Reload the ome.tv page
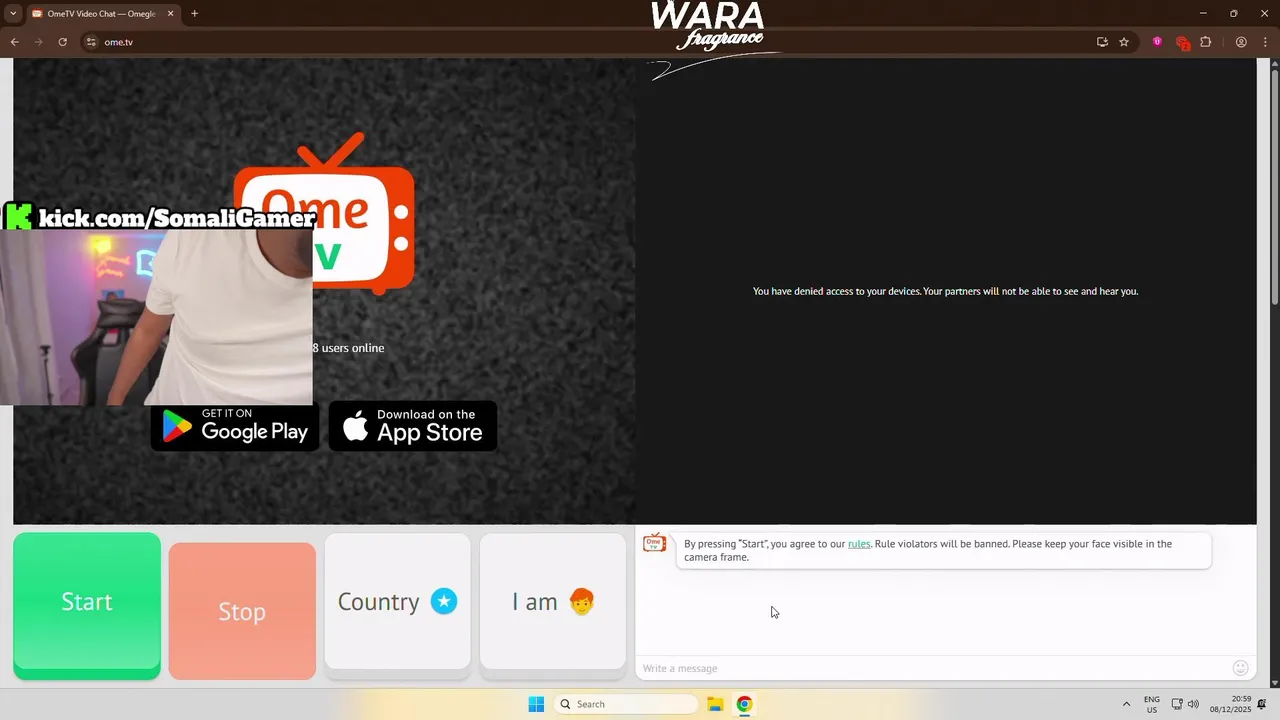Screen dimensions: 1280x720 coord(63,42)
